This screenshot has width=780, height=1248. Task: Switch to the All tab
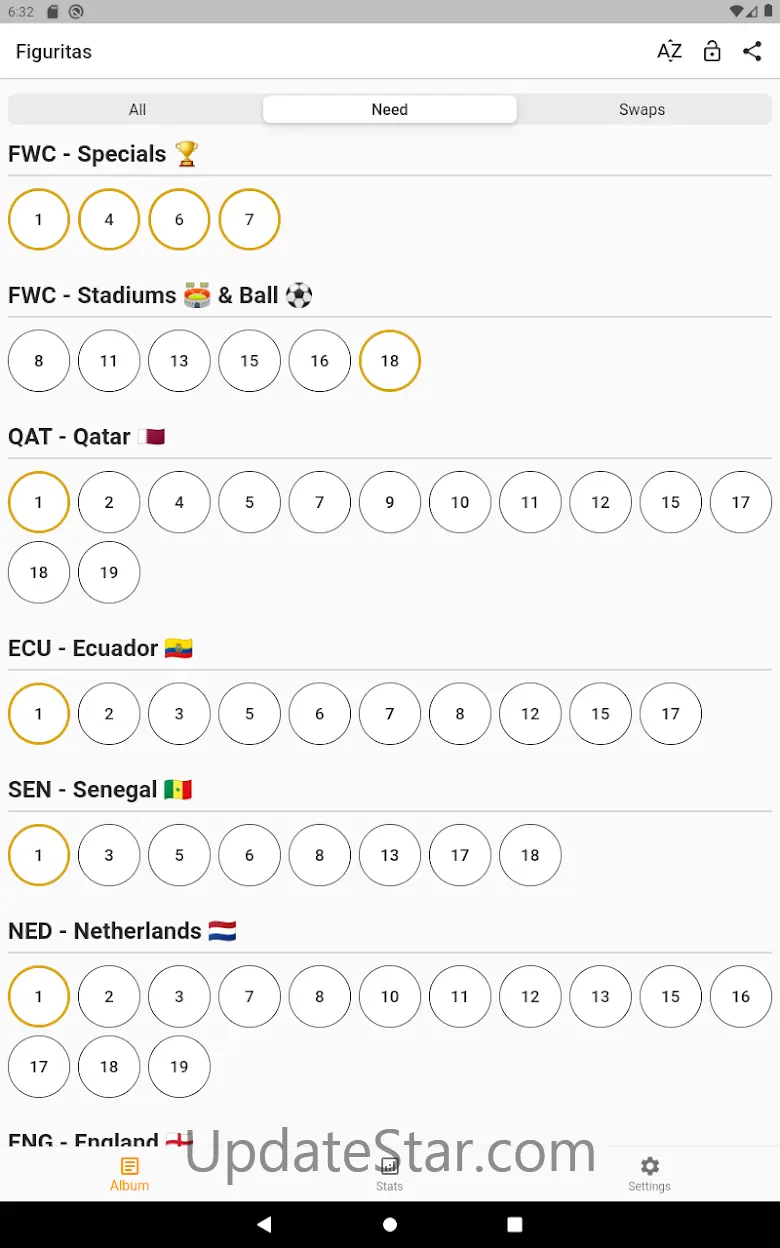point(137,110)
